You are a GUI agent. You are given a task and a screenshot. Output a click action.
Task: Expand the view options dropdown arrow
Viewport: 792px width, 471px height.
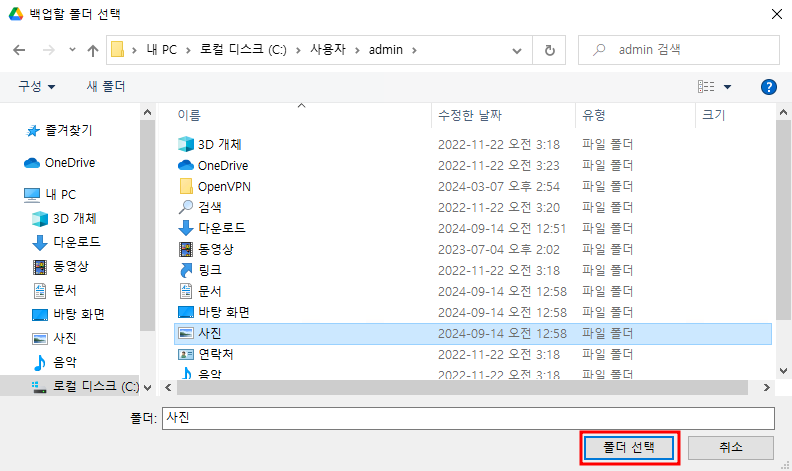point(727,87)
